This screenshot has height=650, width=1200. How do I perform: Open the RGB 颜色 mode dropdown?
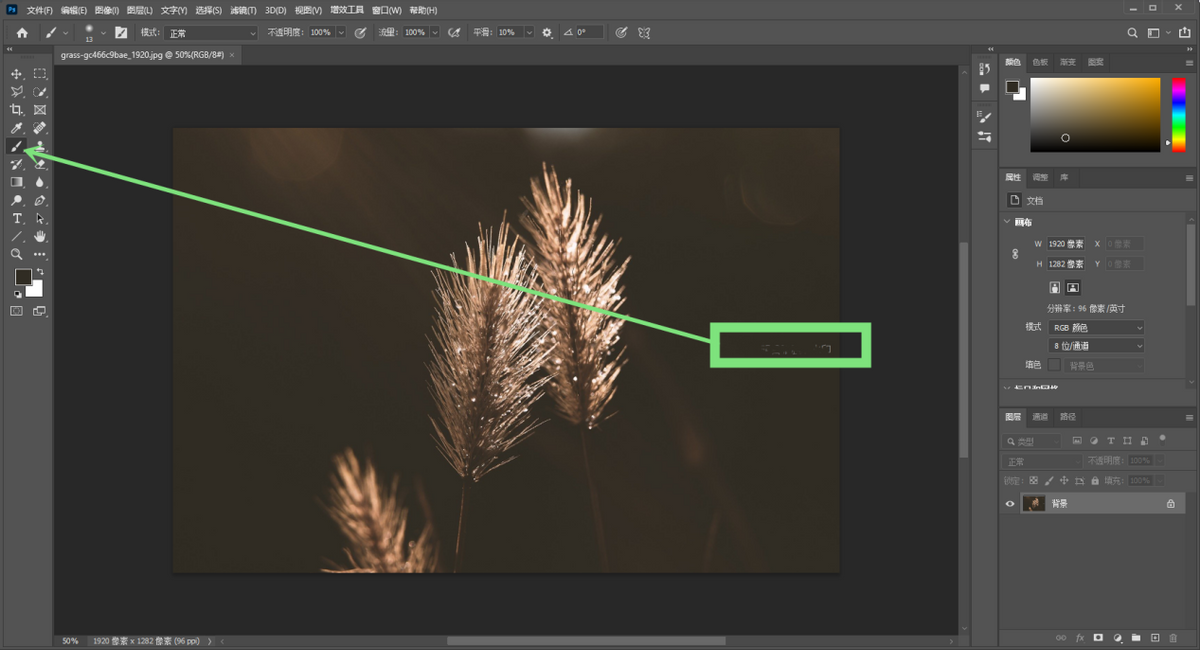coord(1097,328)
